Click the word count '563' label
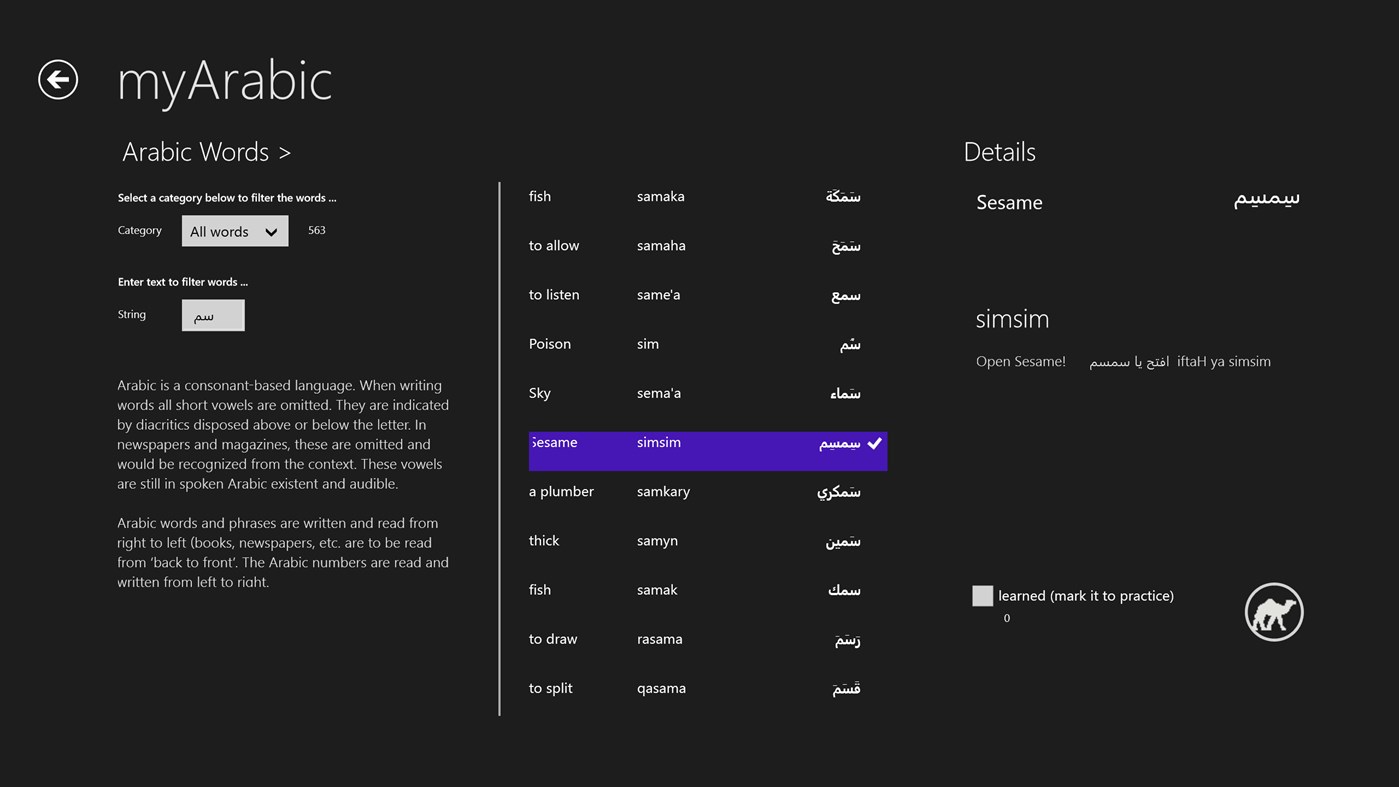Image resolution: width=1399 pixels, height=787 pixels. [x=316, y=229]
